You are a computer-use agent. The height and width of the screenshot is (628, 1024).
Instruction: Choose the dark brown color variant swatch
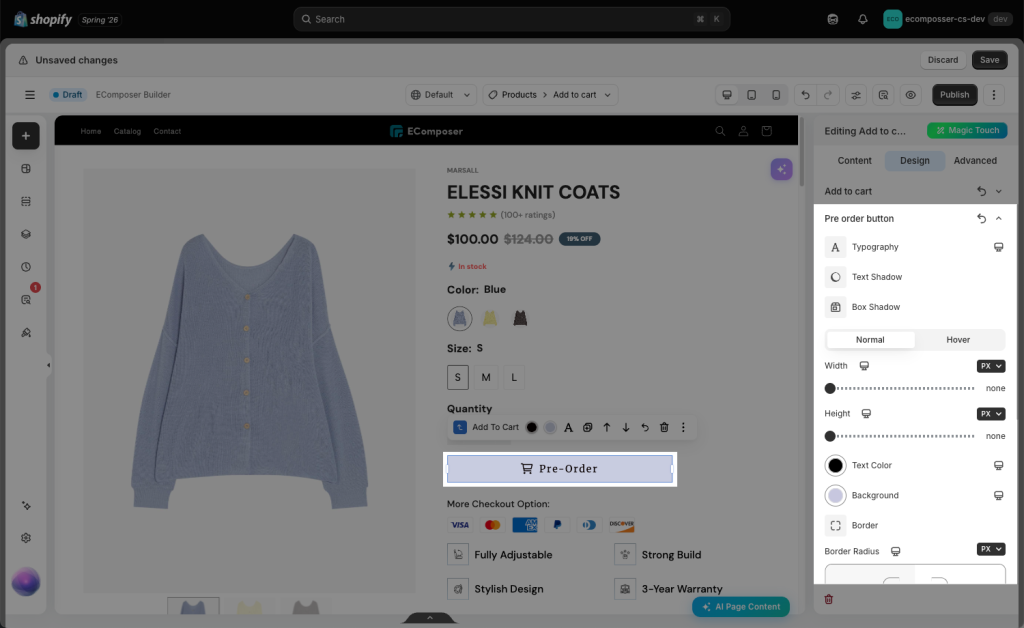coord(520,319)
